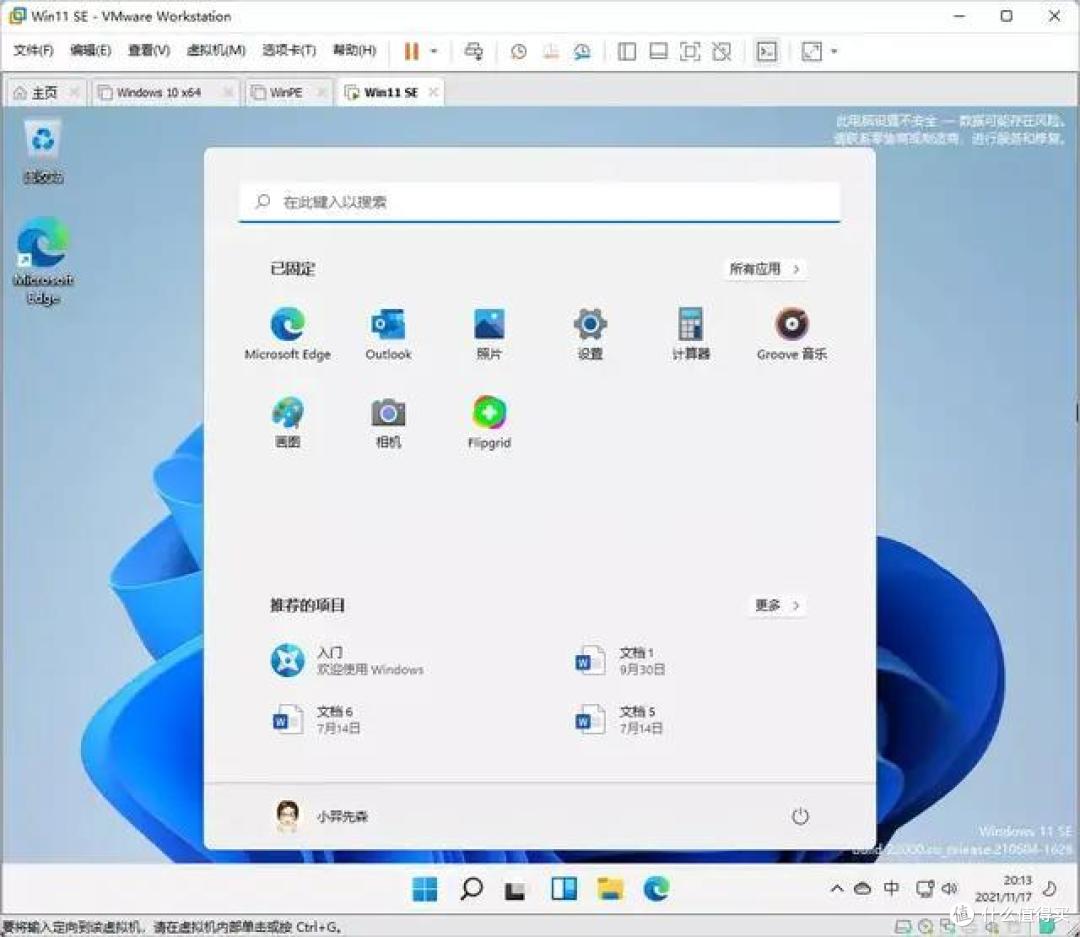Open the 查看(V) menu
Screen dimensions: 1080x937
pyautogui.click(x=149, y=50)
